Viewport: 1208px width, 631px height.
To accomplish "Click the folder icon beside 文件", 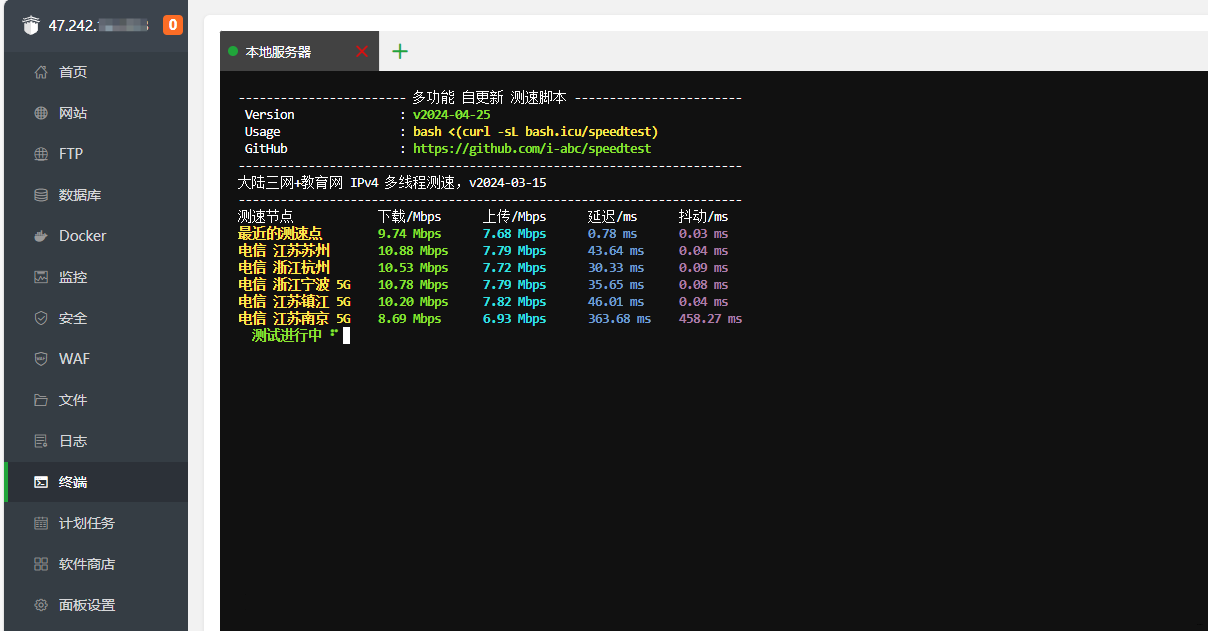I will point(41,400).
